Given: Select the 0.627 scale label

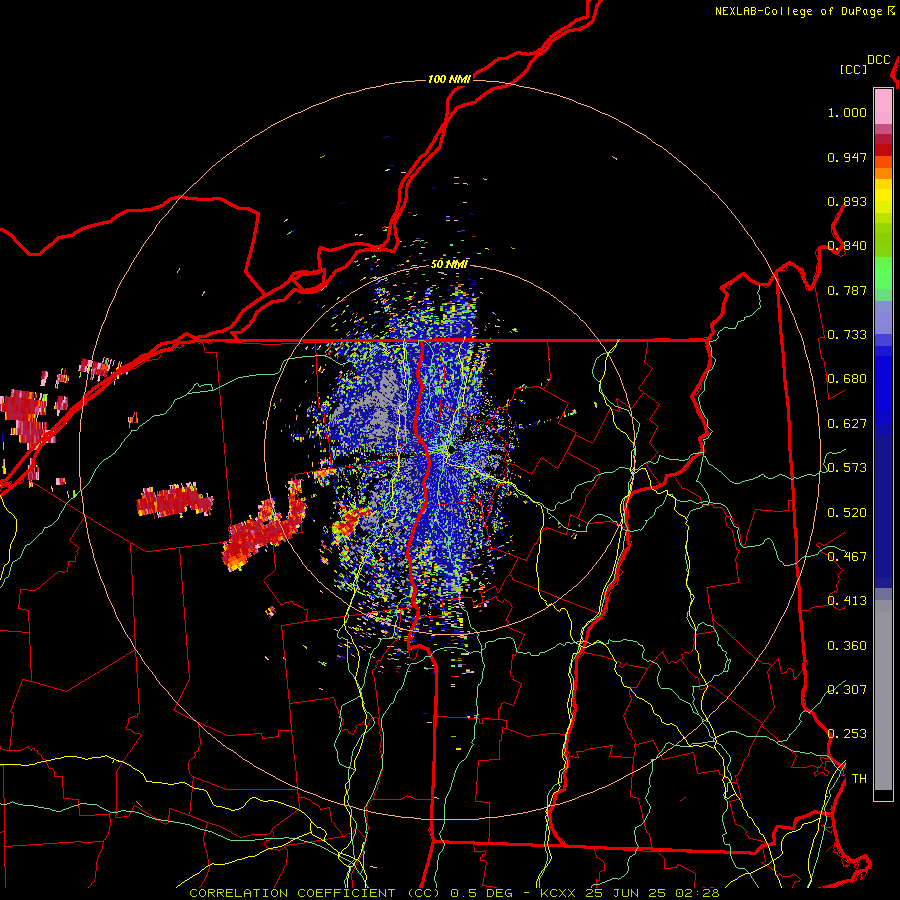Looking at the screenshot, I should [x=847, y=424].
